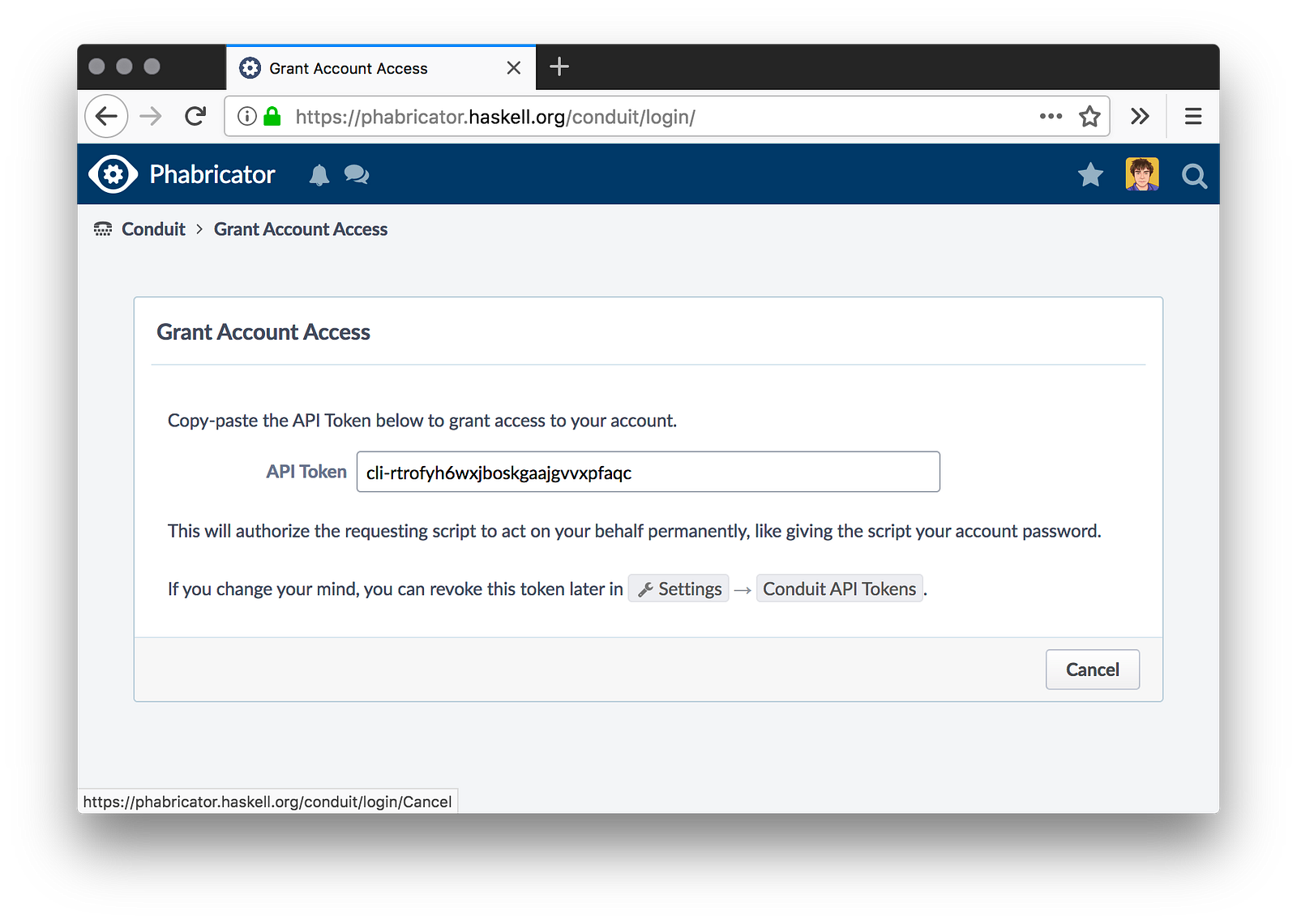Click the browser address bar URL
Screen dimensions: 1297x924
point(495,117)
